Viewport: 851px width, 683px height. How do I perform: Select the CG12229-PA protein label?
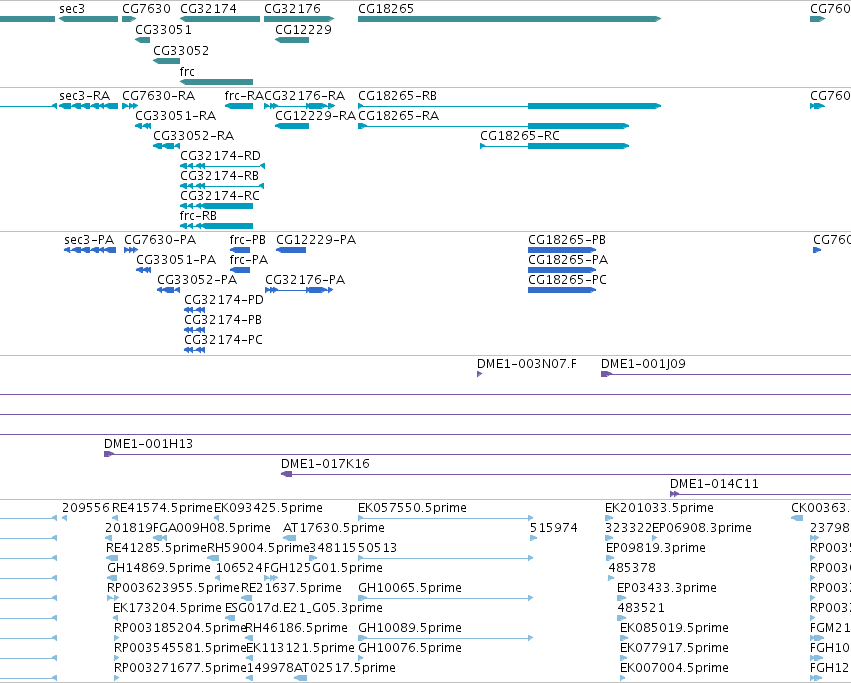(x=316, y=240)
